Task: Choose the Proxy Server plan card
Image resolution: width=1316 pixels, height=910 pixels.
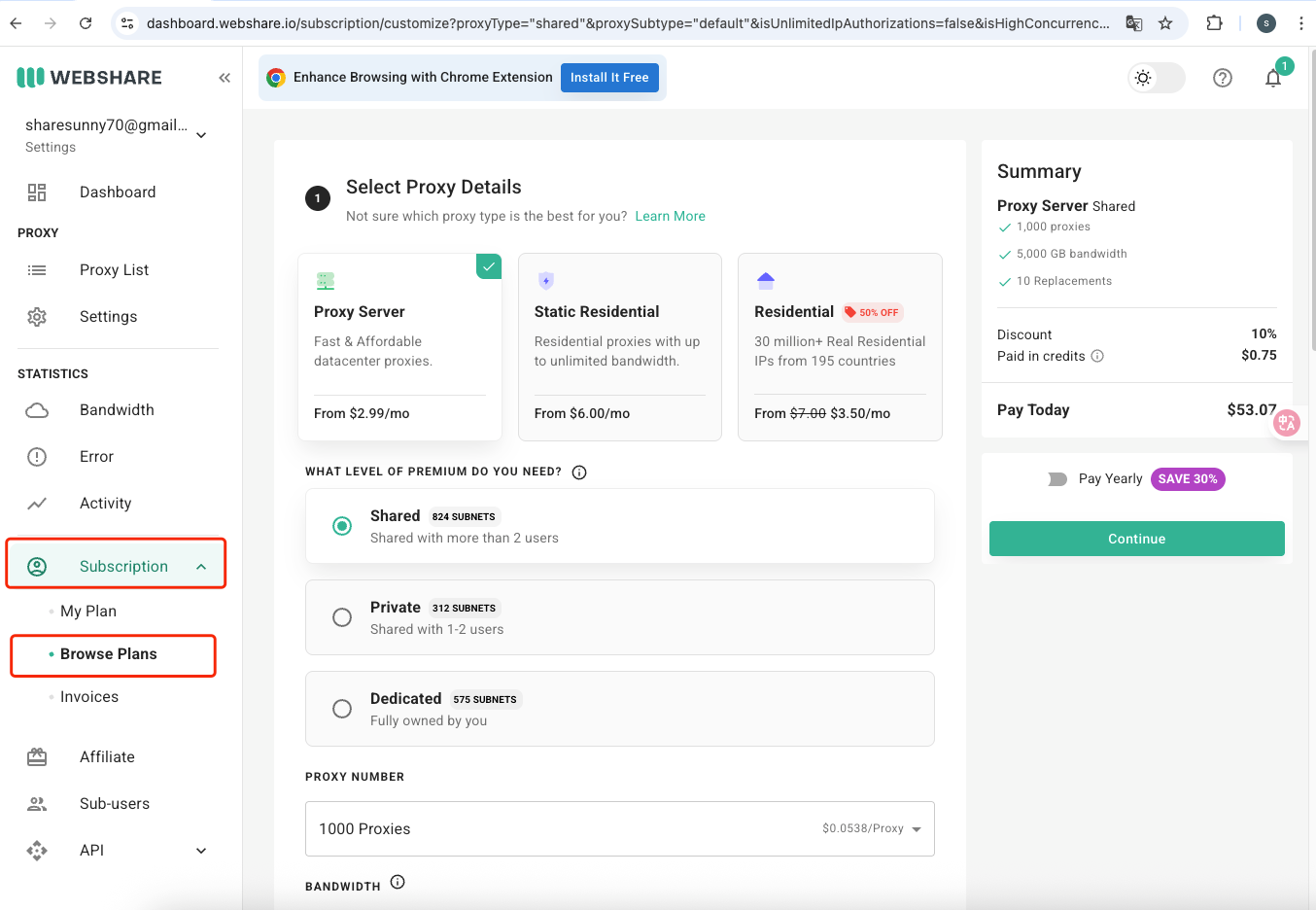Action: (x=399, y=347)
